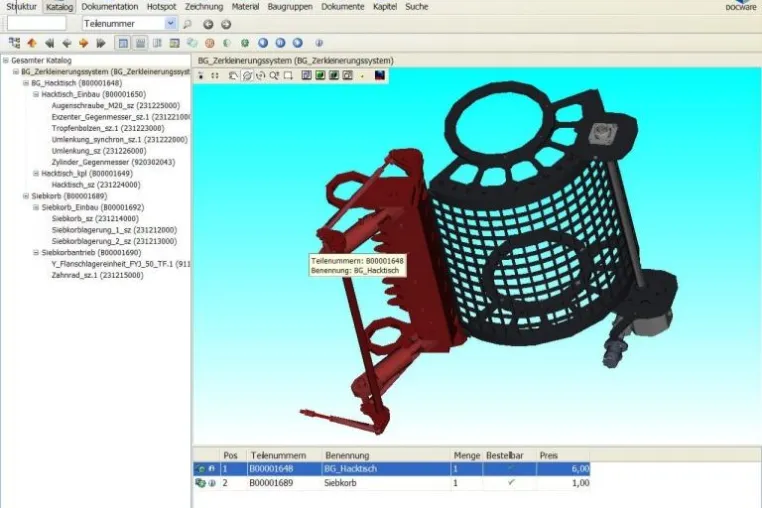The width and height of the screenshot is (762, 508).
Task: Collapse the Siebkorbantrieb (B00001690) tree node
Action: coord(36,252)
